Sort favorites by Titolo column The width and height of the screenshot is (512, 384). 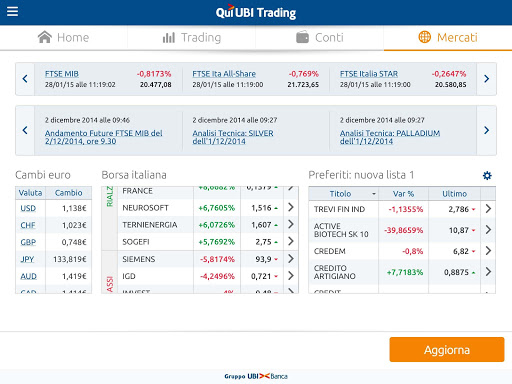(x=344, y=194)
